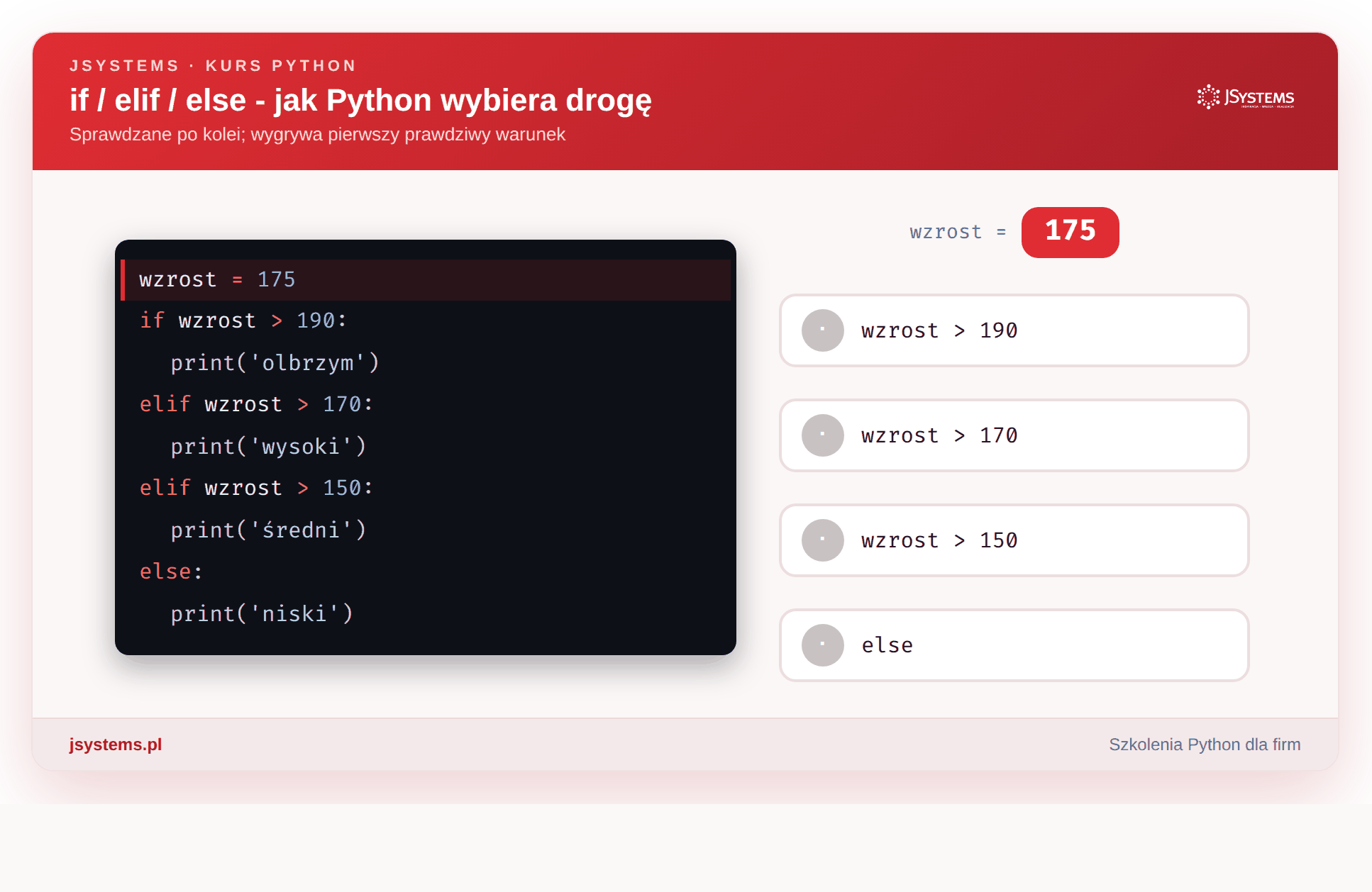
Task: Click the JSystems logo in the header
Action: (x=1246, y=97)
